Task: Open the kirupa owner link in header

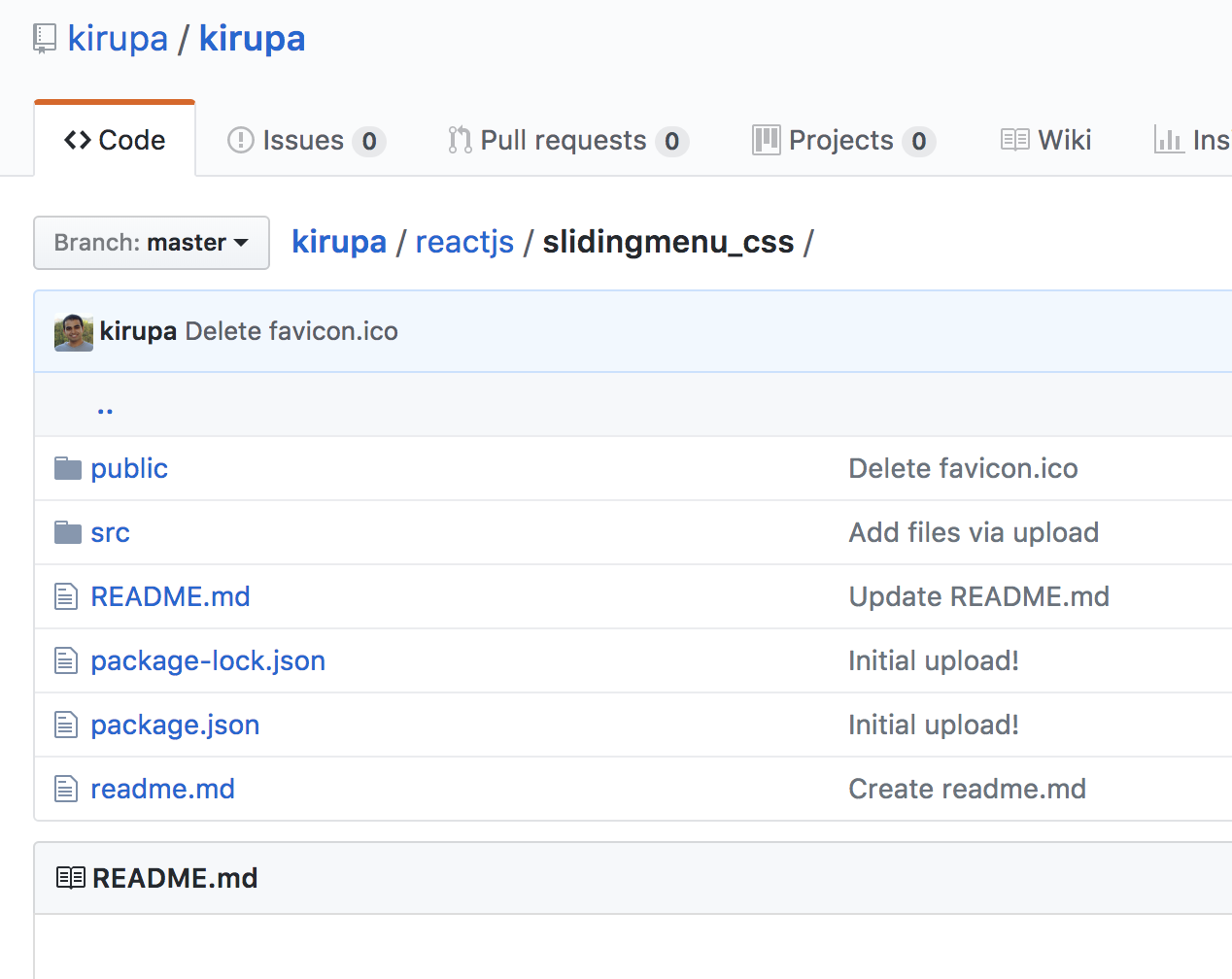Action: pos(118,39)
